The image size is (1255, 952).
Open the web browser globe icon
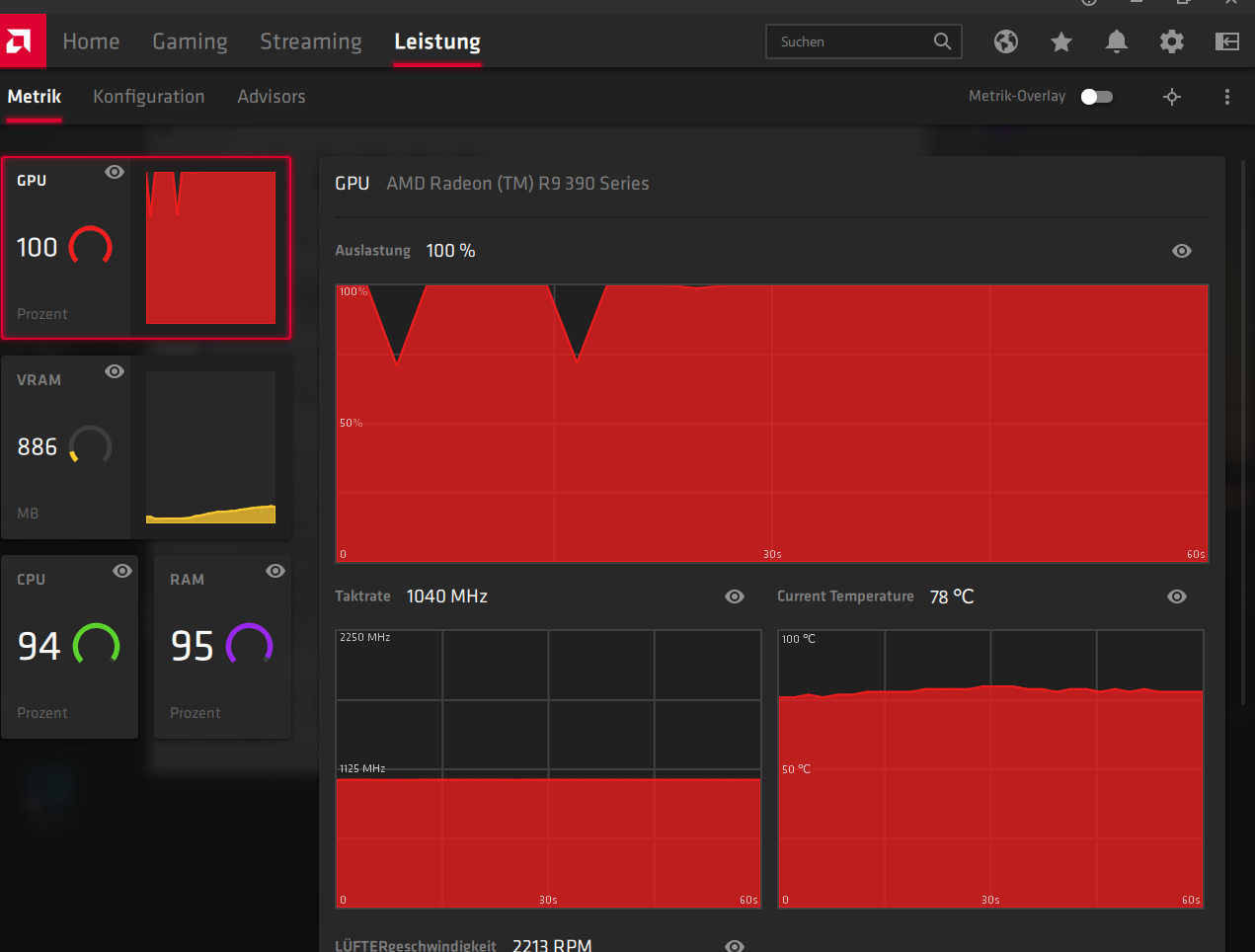(x=1006, y=41)
